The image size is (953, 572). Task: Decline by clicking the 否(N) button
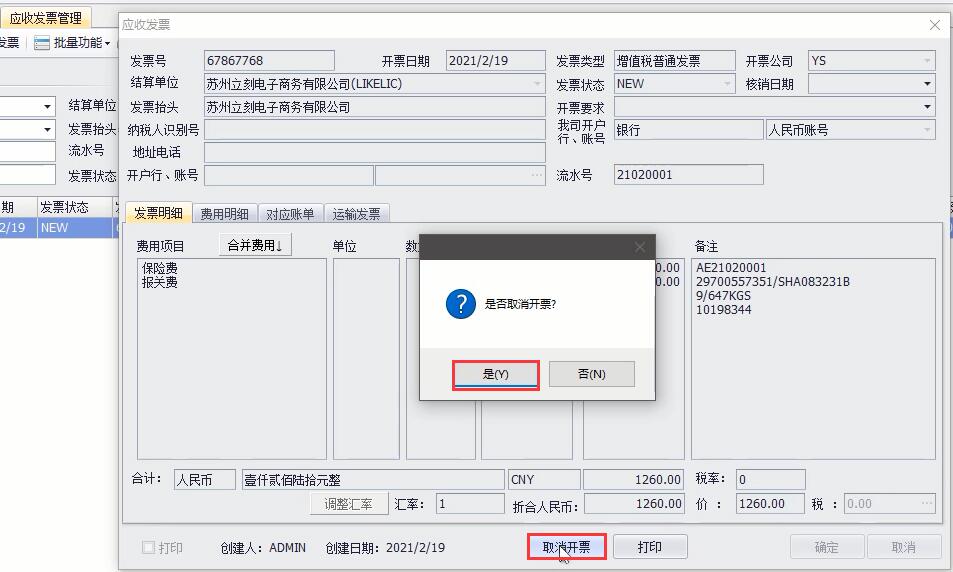pyautogui.click(x=591, y=374)
